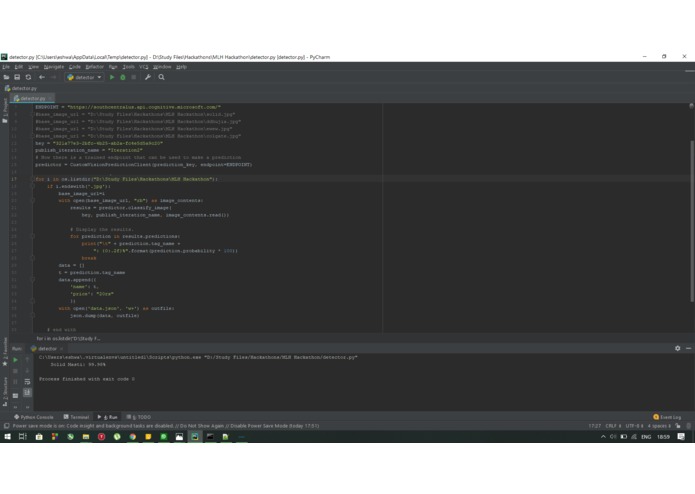Image resolution: width=695 pixels, height=494 pixels.
Task: Open Task View on the taskbar
Action: (x=23, y=437)
